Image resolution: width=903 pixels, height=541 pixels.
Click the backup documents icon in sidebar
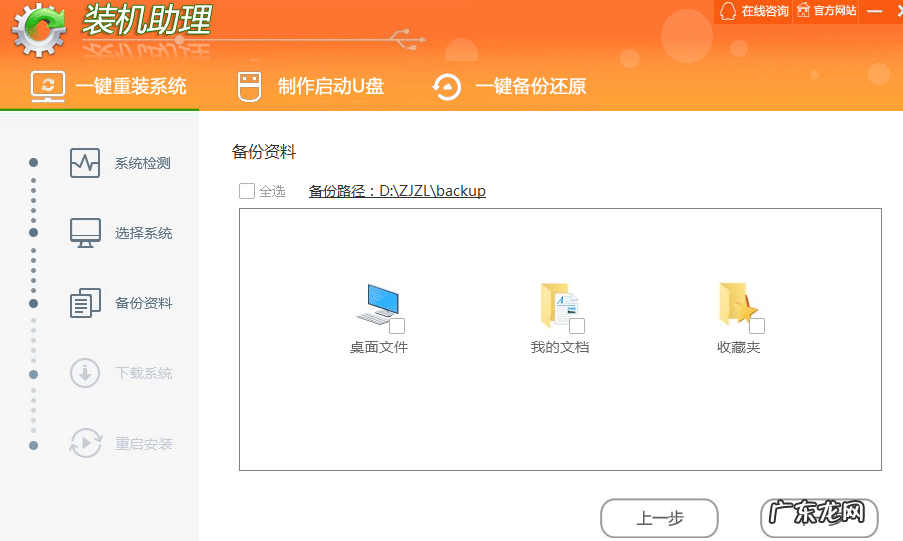(85, 303)
